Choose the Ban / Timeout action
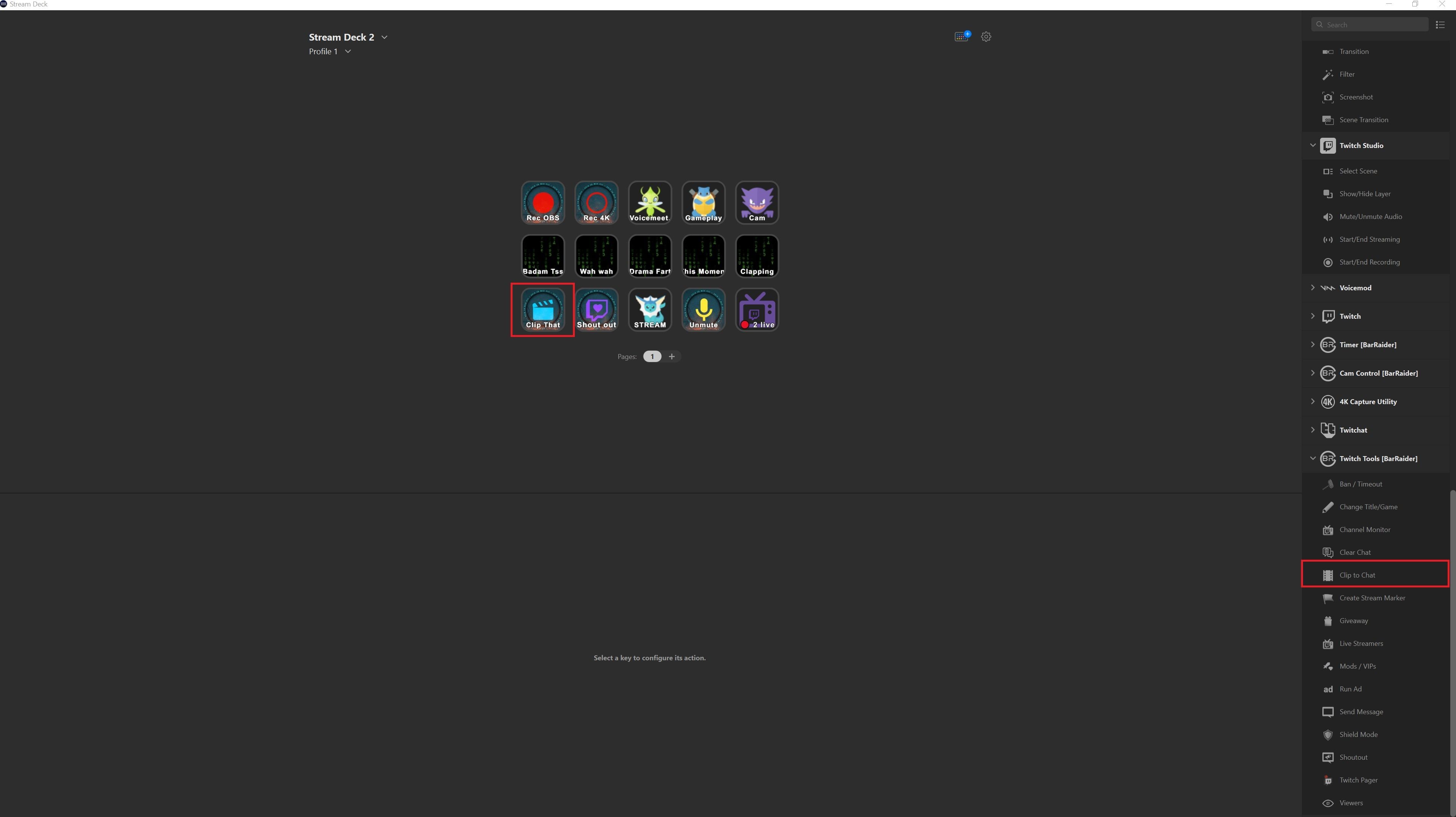Image resolution: width=1456 pixels, height=817 pixels. pyautogui.click(x=1376, y=484)
